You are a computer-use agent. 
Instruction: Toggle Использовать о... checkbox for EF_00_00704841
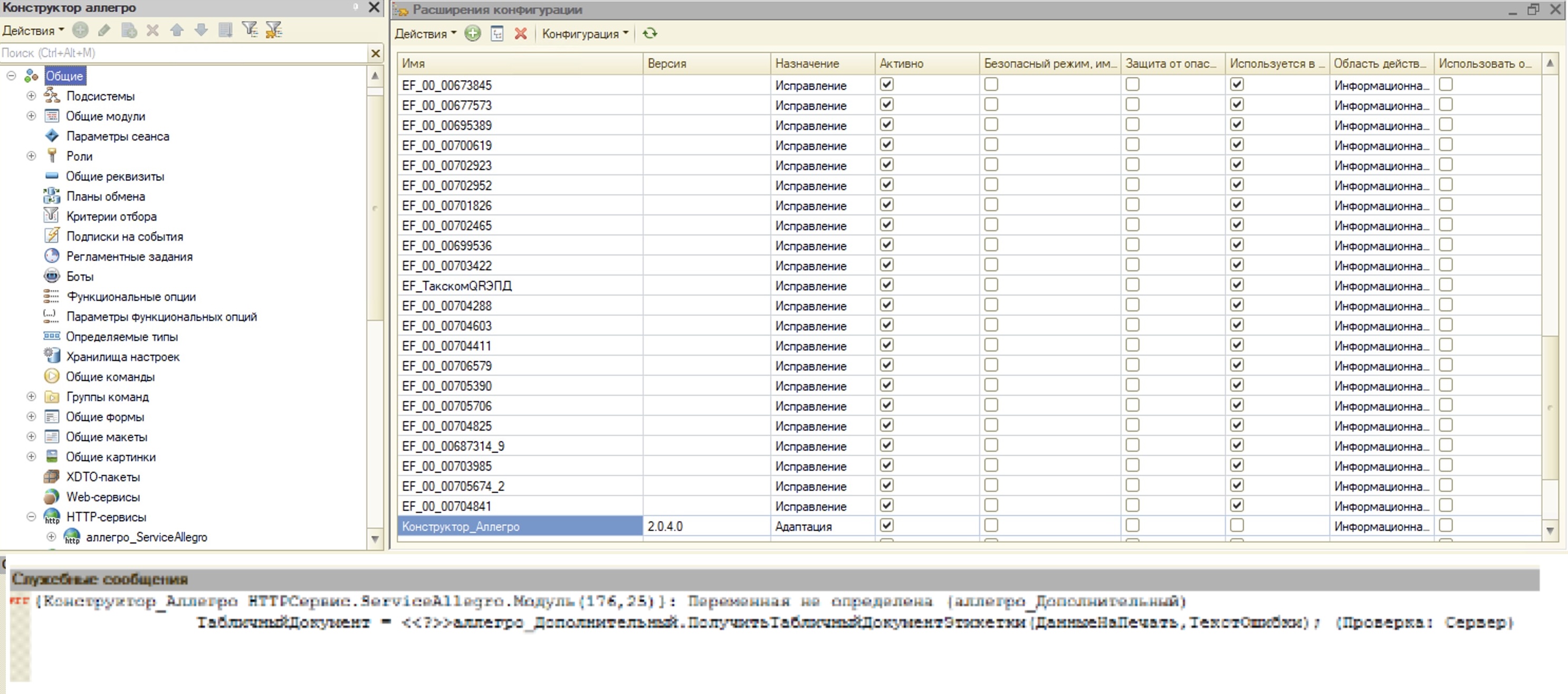1446,505
